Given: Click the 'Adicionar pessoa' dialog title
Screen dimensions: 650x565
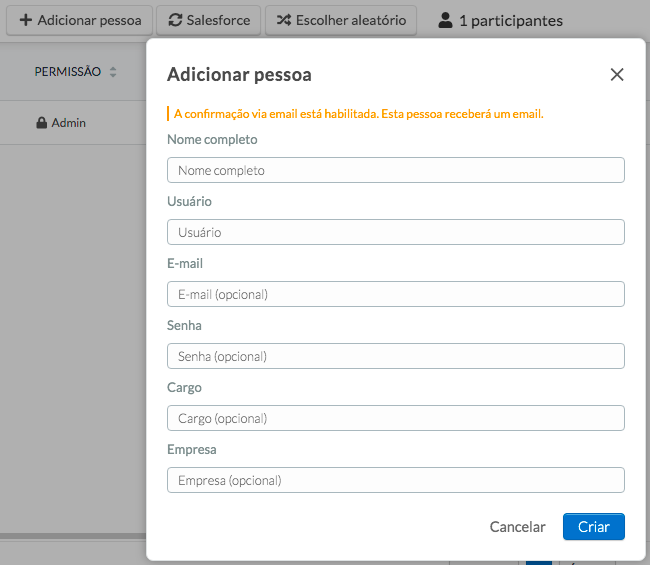Looking at the screenshot, I should tap(239, 75).
